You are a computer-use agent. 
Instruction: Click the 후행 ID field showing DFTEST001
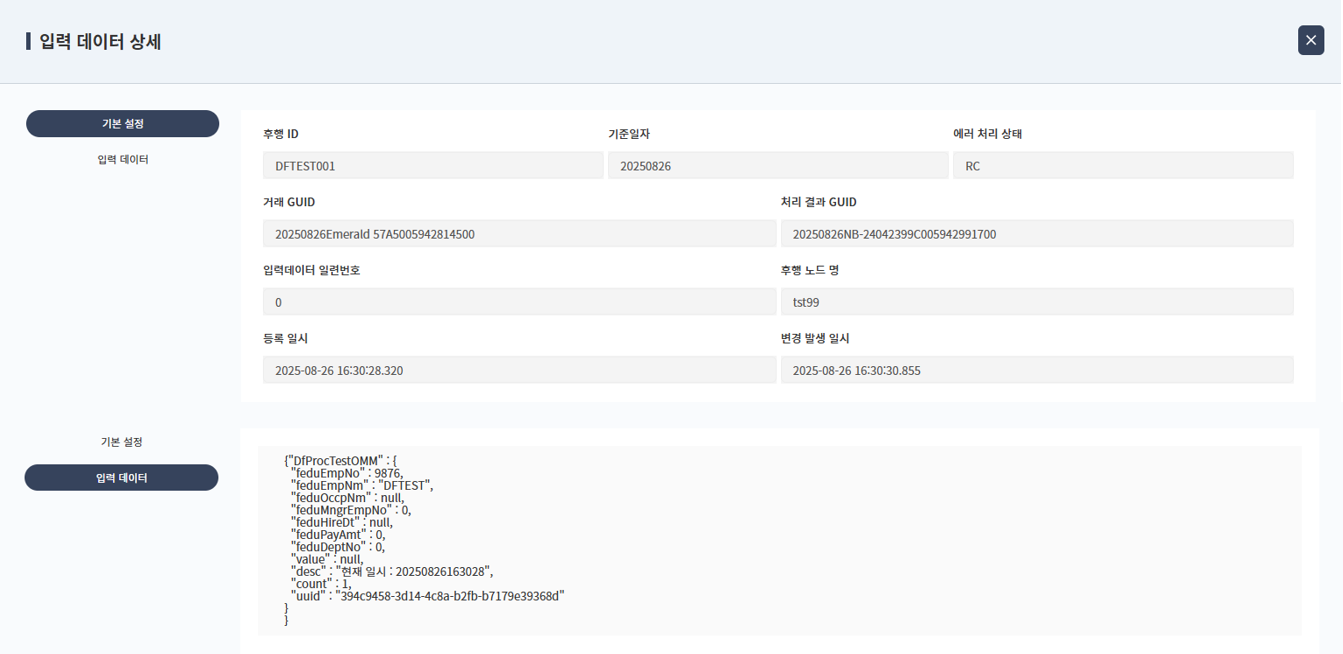point(432,166)
